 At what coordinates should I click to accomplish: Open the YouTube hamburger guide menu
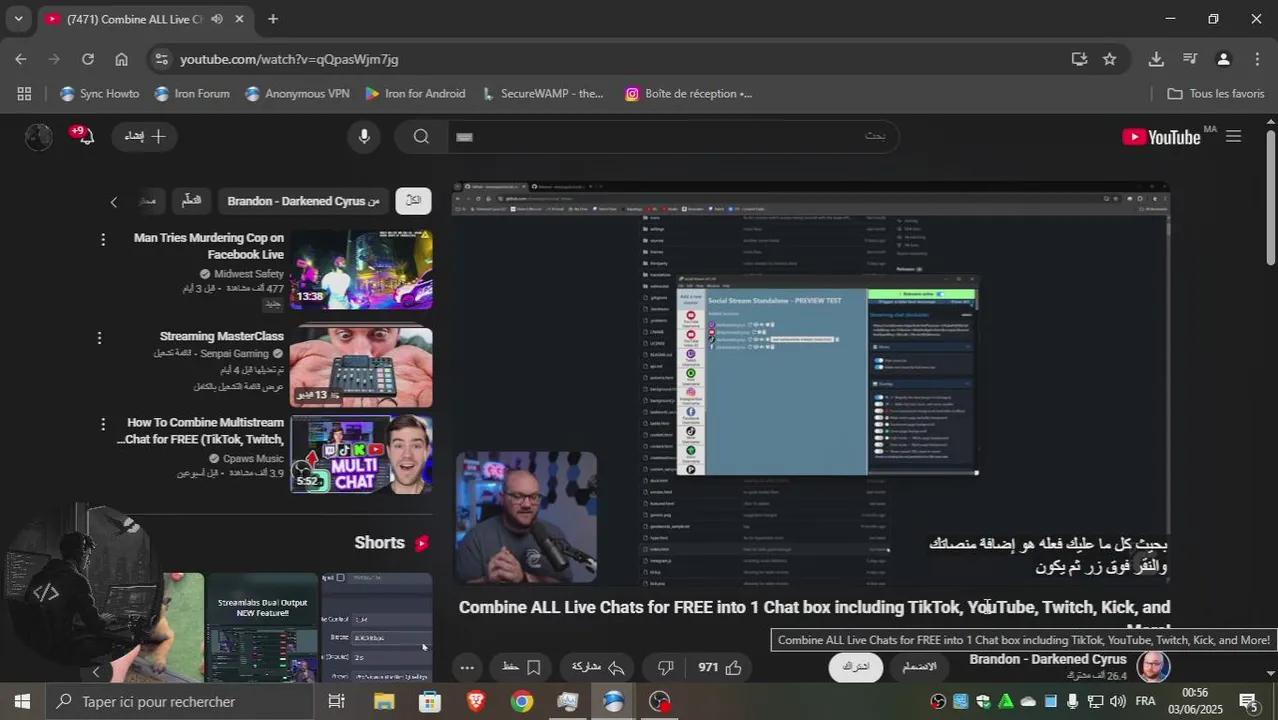coord(1233,137)
